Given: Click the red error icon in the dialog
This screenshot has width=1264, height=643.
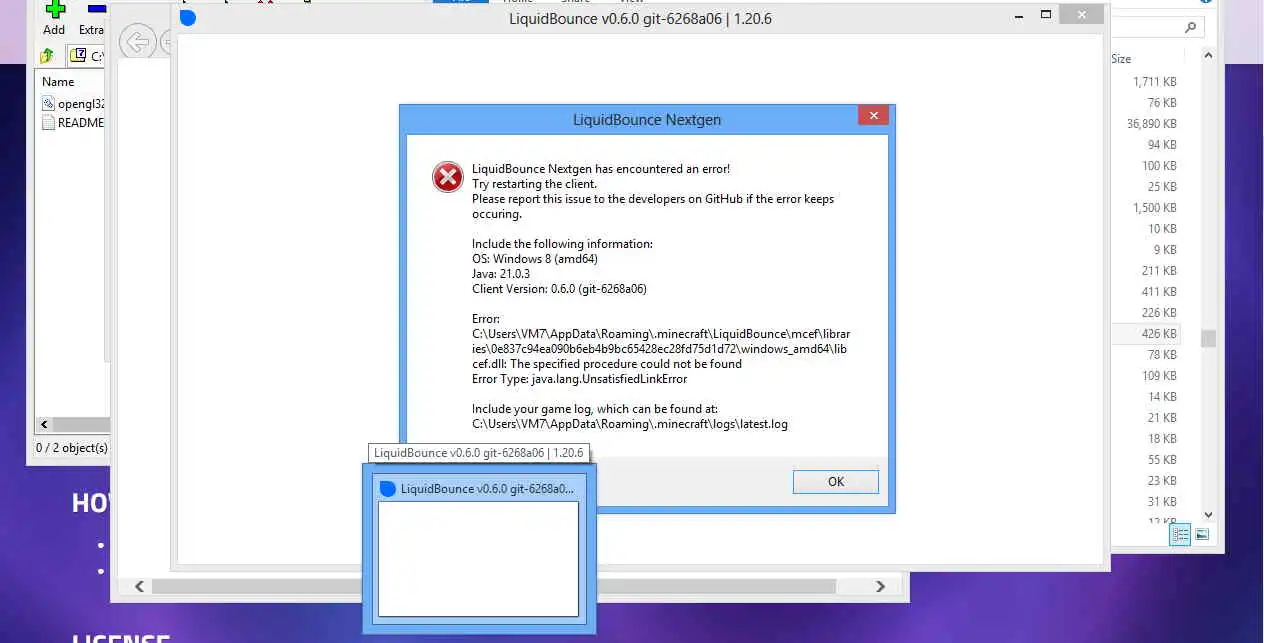Looking at the screenshot, I should [x=447, y=177].
